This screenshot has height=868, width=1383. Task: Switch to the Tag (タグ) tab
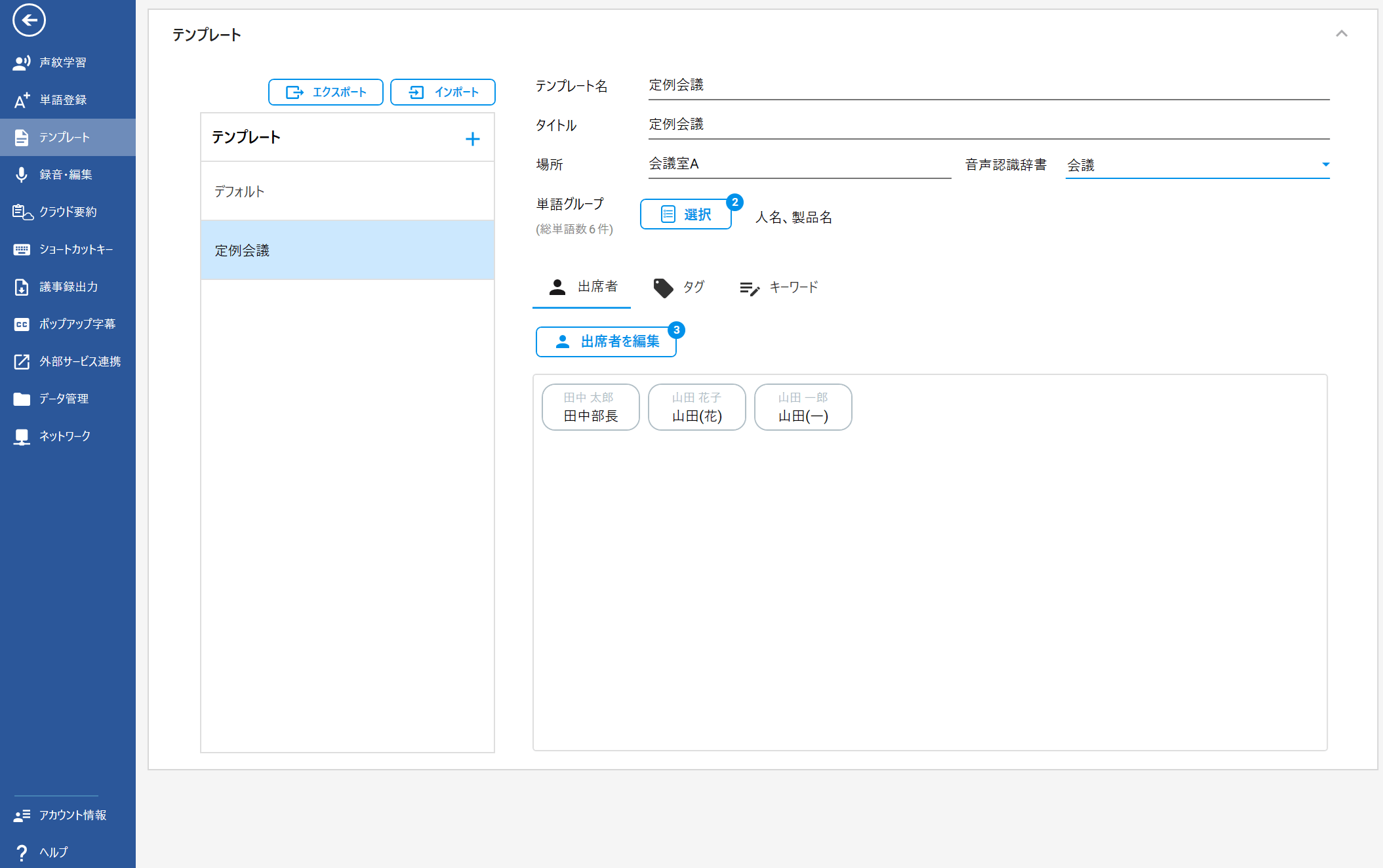point(679,287)
